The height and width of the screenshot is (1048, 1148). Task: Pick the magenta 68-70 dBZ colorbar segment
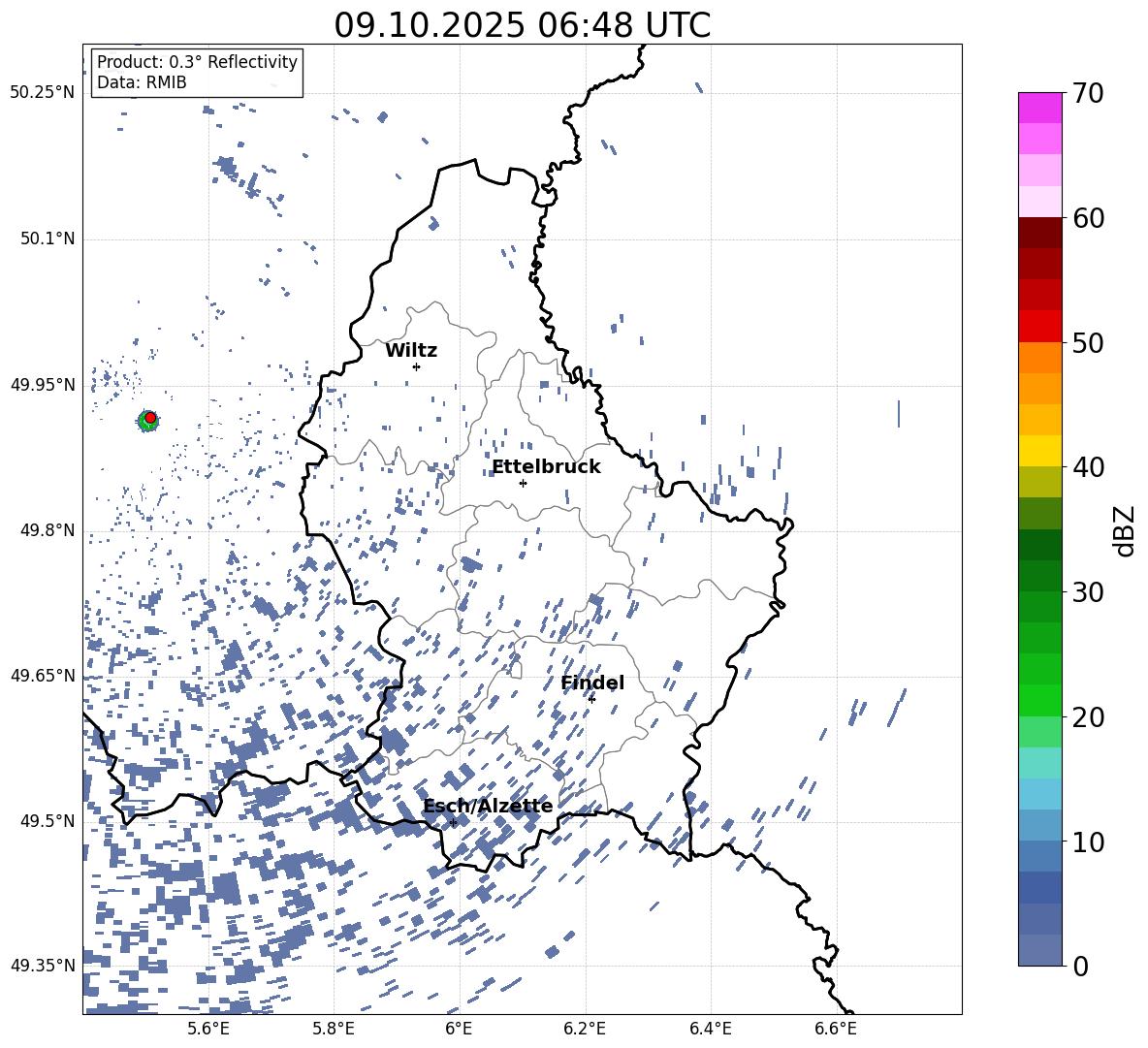click(1039, 108)
